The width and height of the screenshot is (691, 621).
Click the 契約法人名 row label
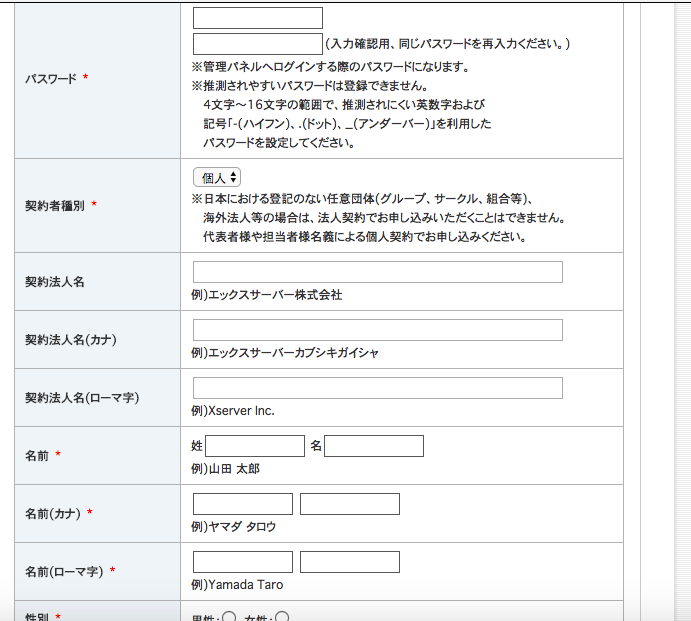[55, 282]
